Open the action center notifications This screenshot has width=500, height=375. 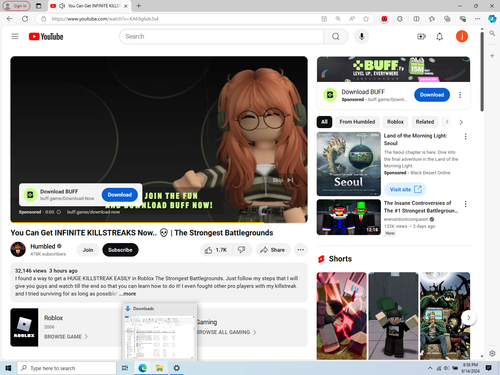[489, 368]
